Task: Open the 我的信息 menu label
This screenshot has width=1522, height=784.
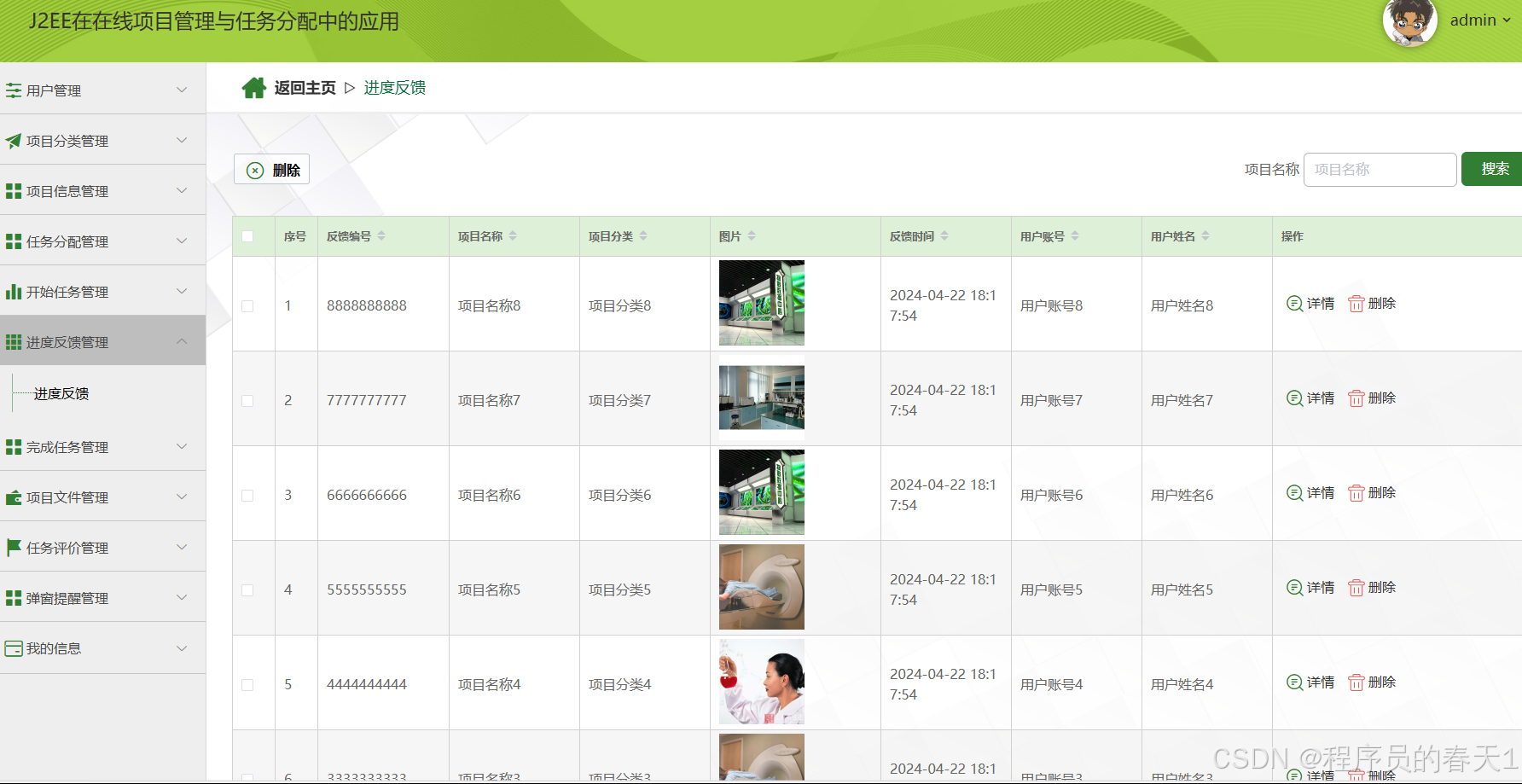Action: click(x=54, y=648)
